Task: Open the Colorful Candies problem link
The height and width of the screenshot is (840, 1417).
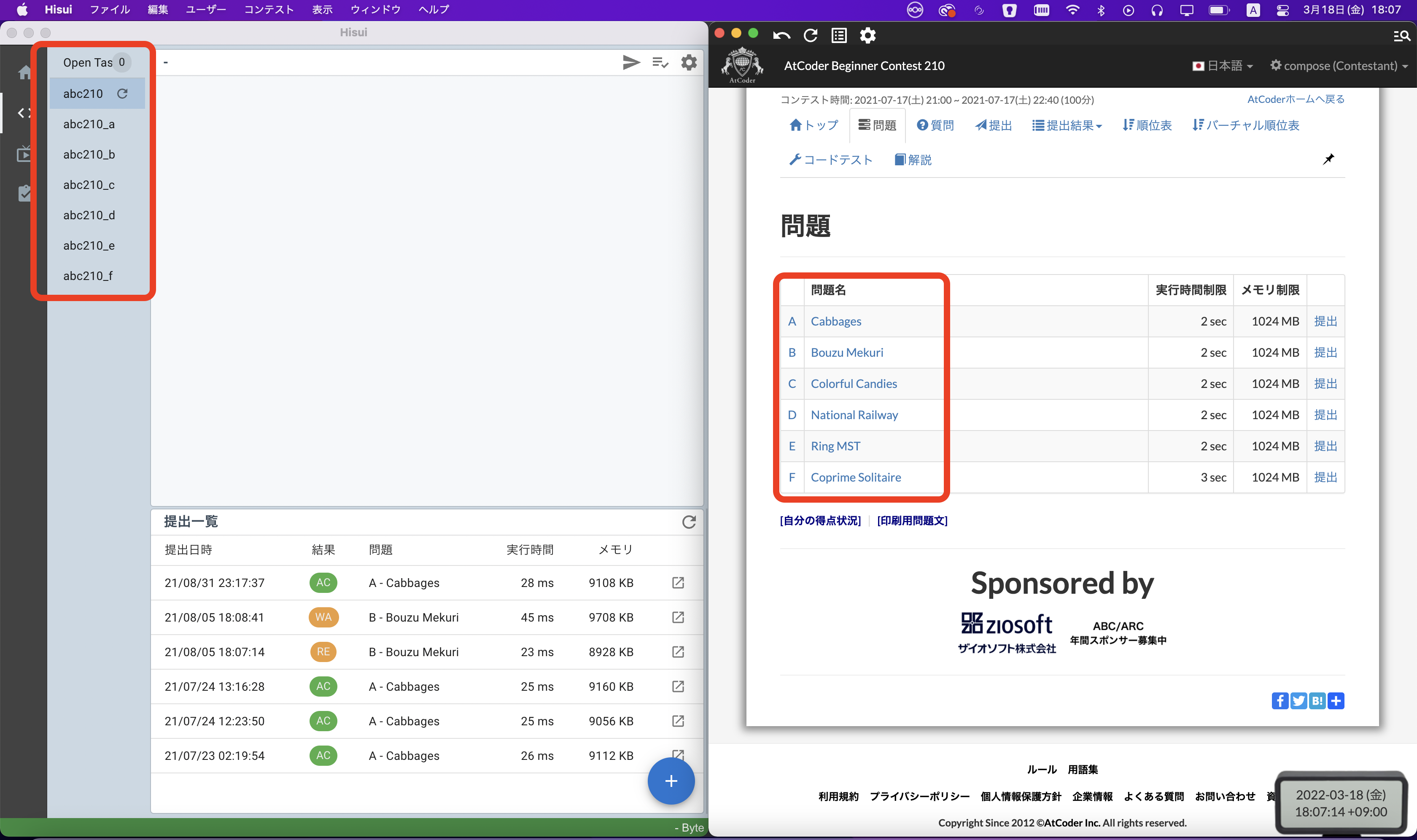Action: click(x=854, y=383)
